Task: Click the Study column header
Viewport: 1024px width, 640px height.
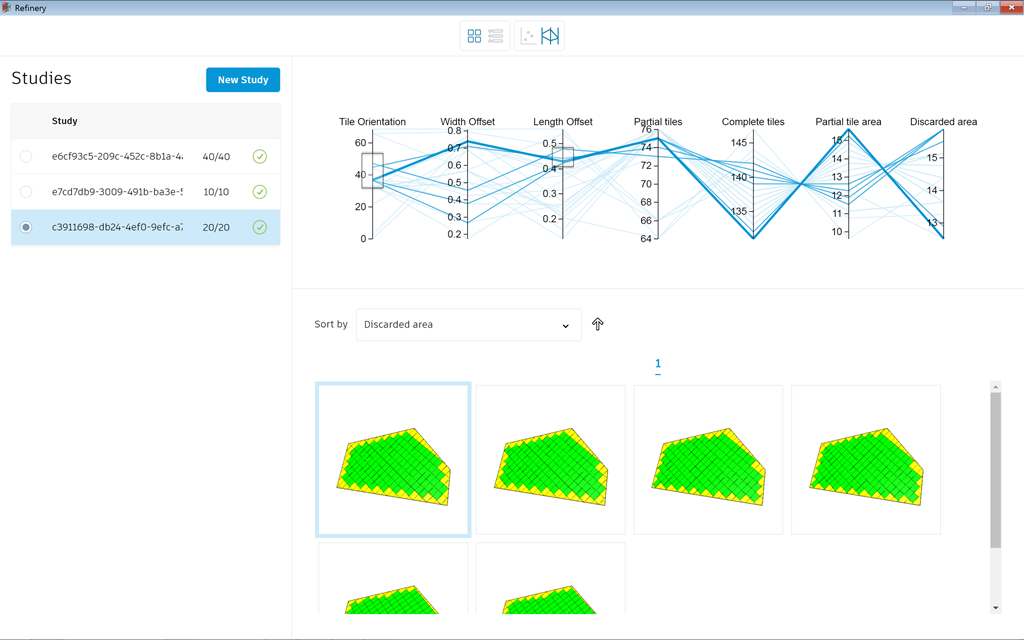Action: pos(65,121)
